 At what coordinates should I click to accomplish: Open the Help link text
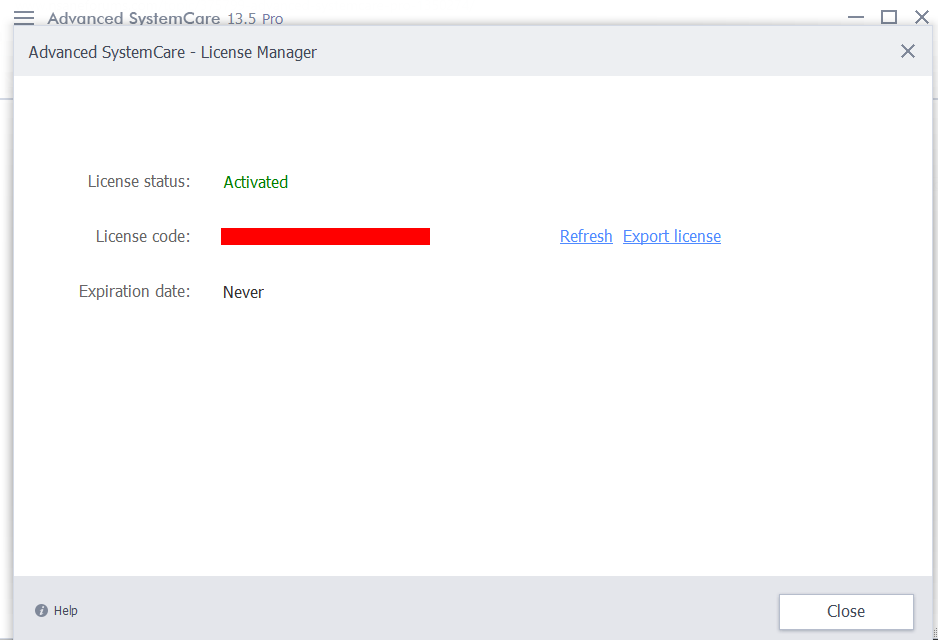tap(66, 611)
